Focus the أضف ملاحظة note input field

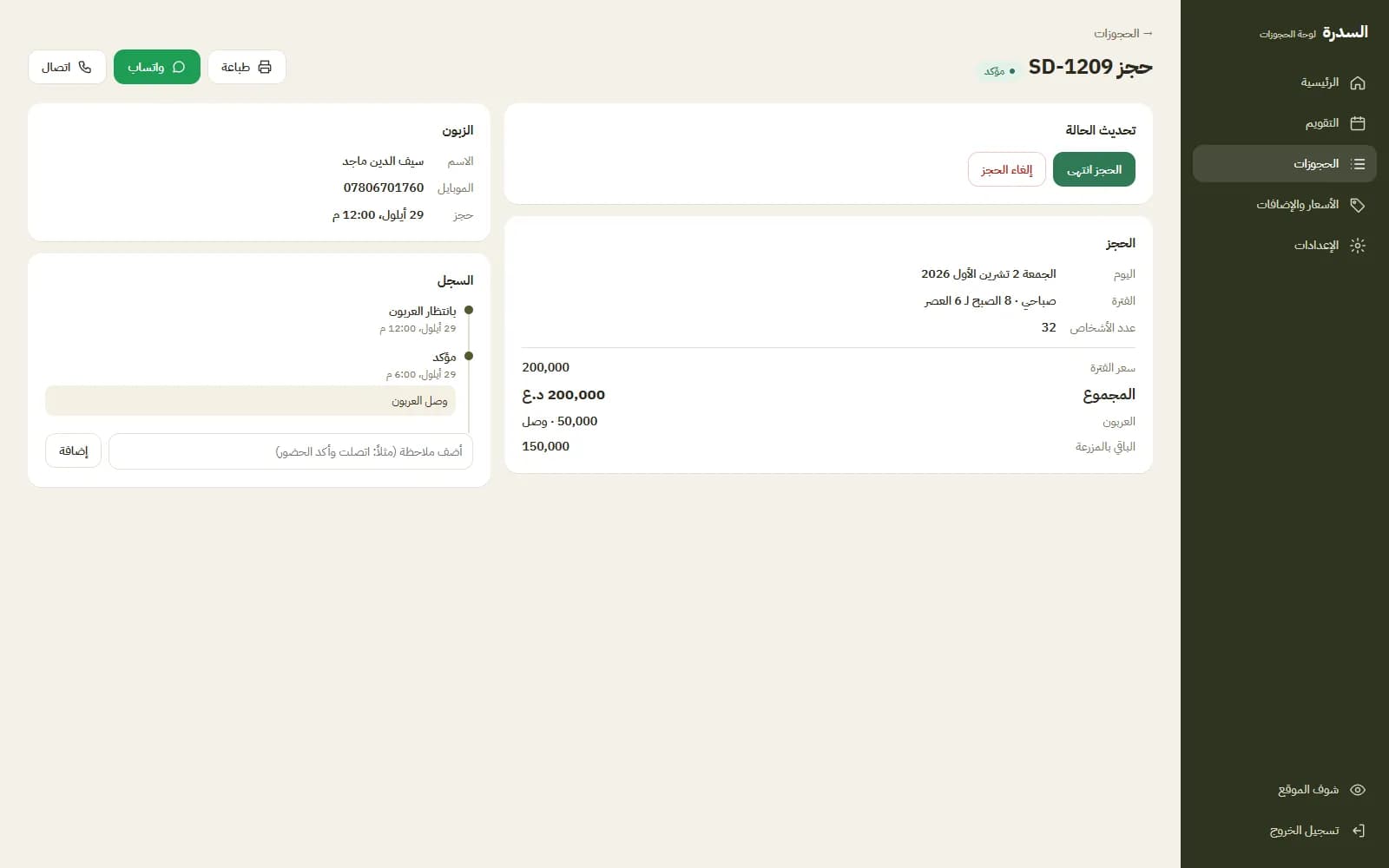[x=291, y=451]
